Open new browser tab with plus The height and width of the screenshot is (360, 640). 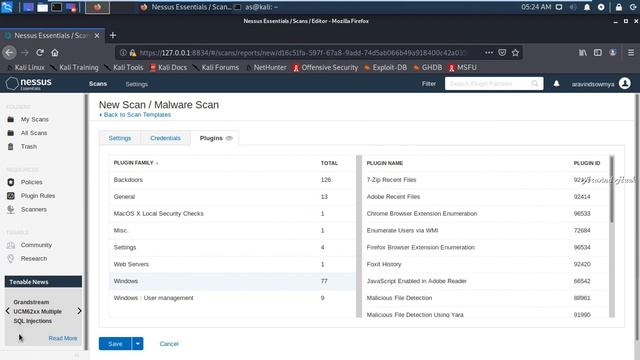click(113, 36)
